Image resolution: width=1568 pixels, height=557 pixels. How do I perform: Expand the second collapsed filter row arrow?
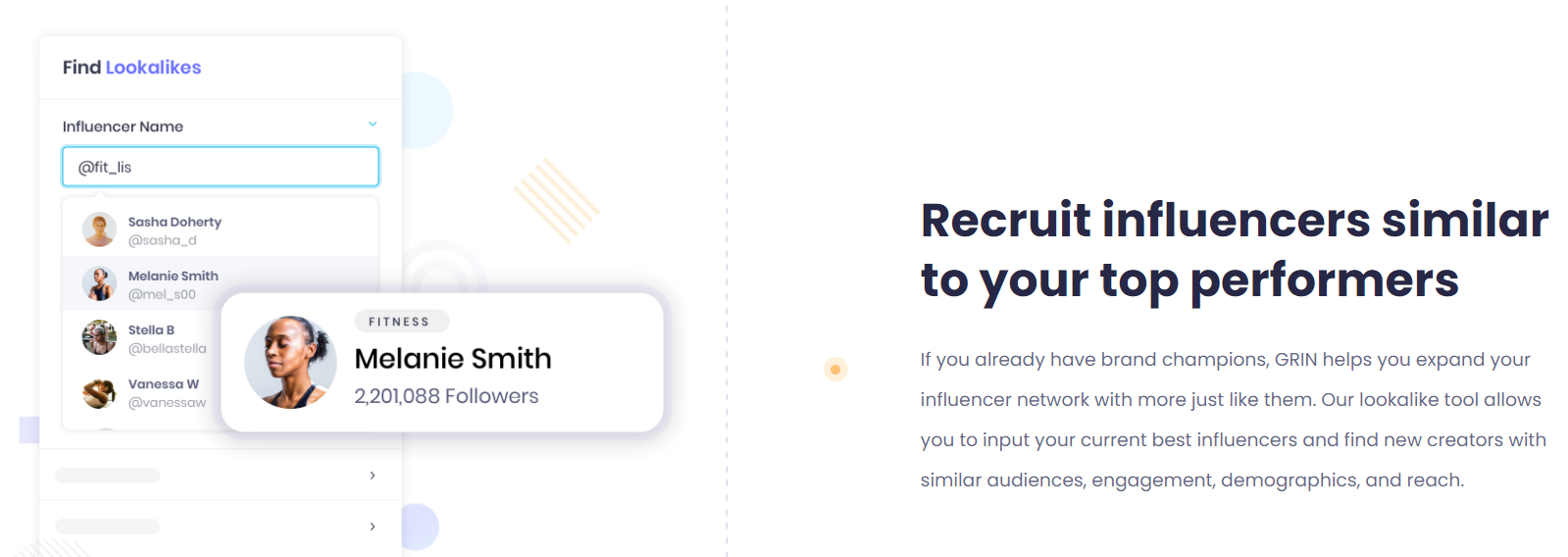[373, 527]
